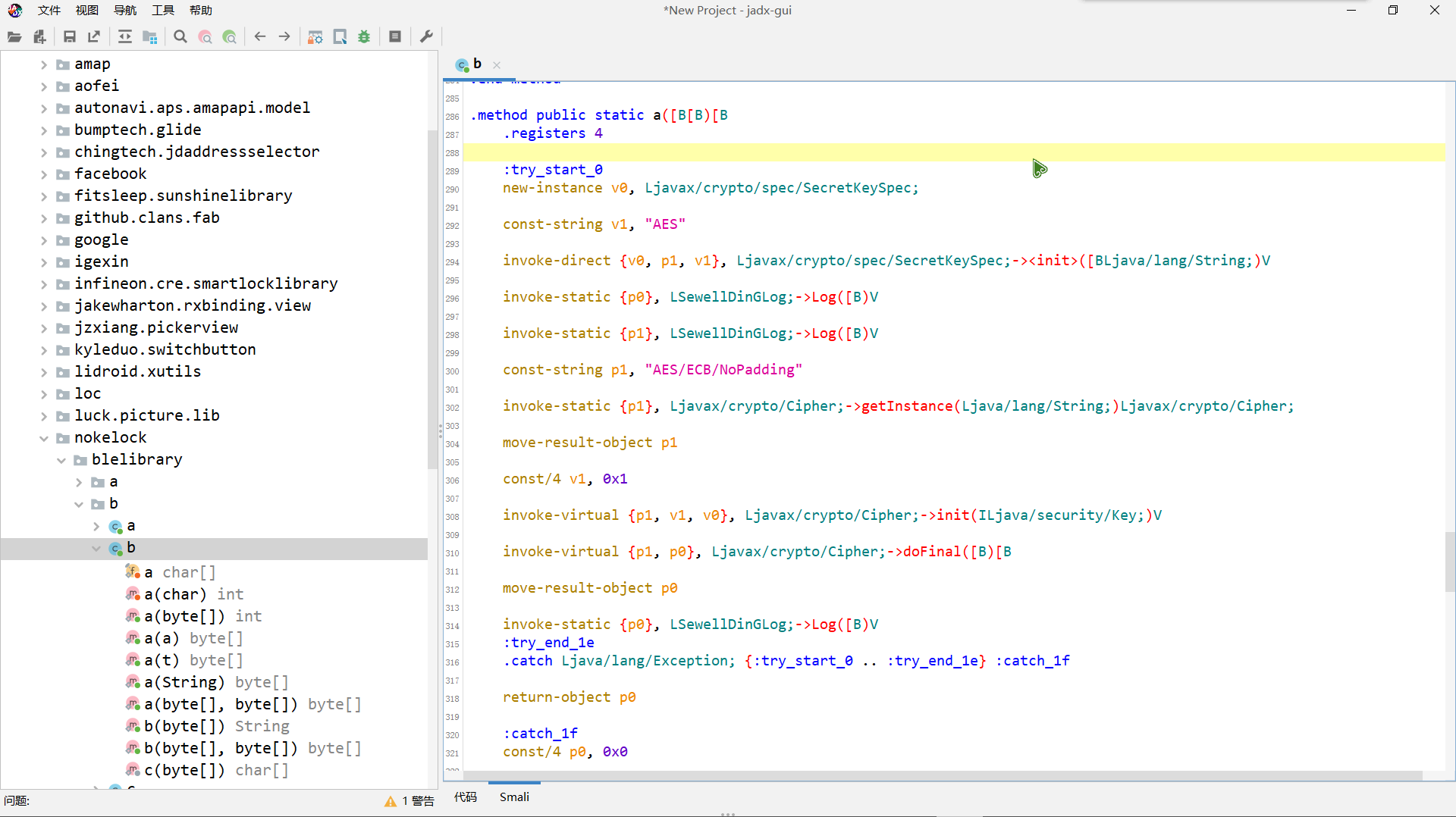
Task: Toggle flatten packages icon
Action: pyautogui.click(x=150, y=36)
